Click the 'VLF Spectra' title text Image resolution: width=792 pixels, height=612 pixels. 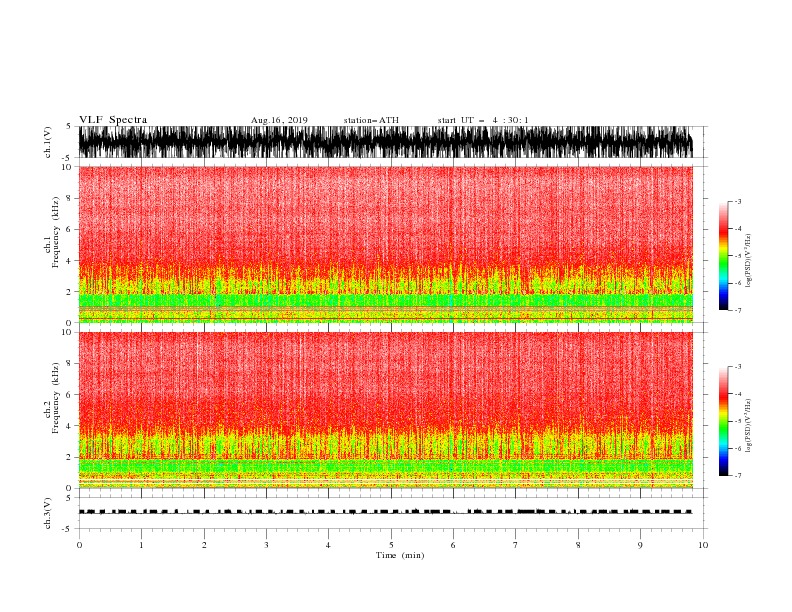point(113,120)
